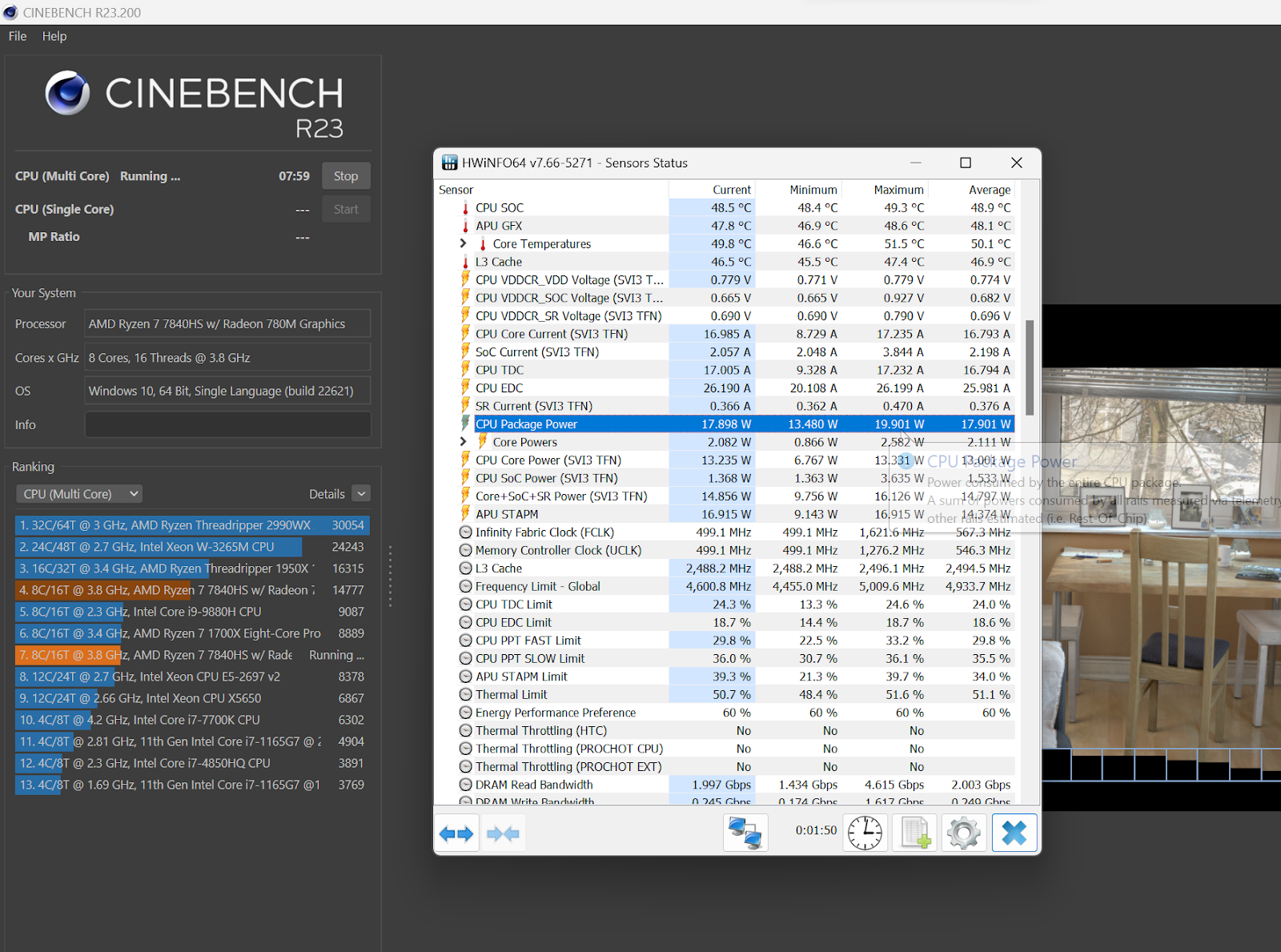Click the Average column header

click(x=971, y=190)
